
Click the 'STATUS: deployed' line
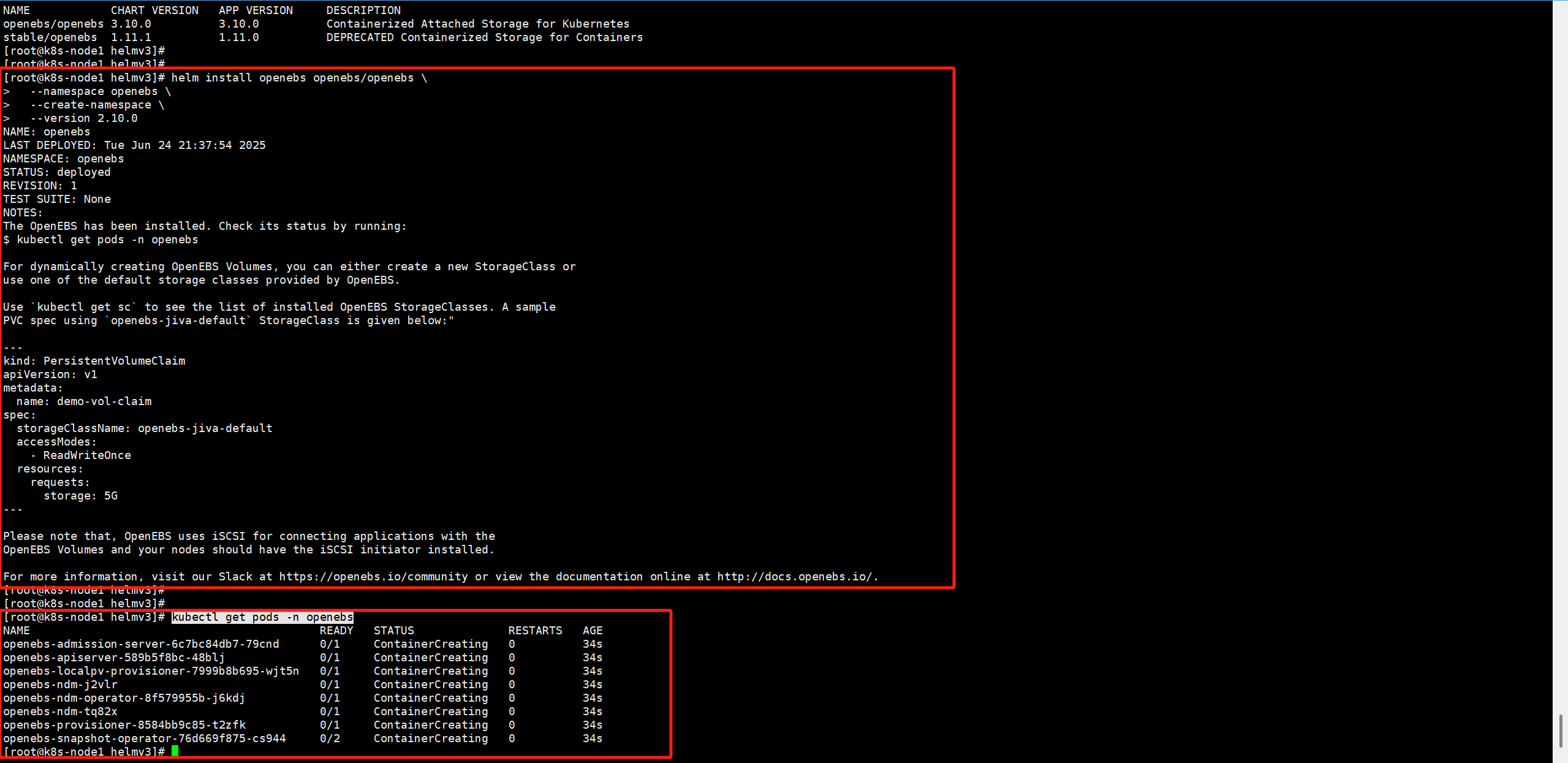click(57, 172)
